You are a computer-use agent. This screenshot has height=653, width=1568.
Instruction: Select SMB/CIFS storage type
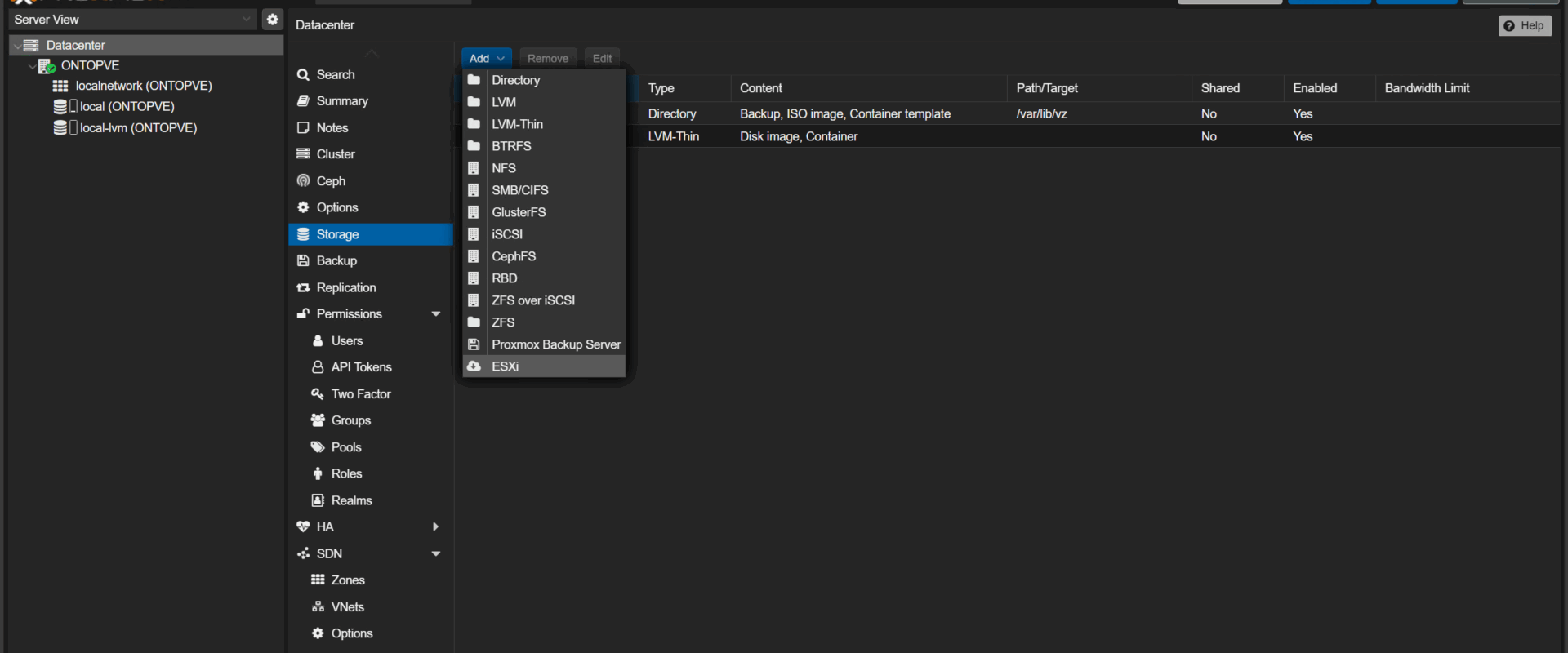[x=545, y=190]
